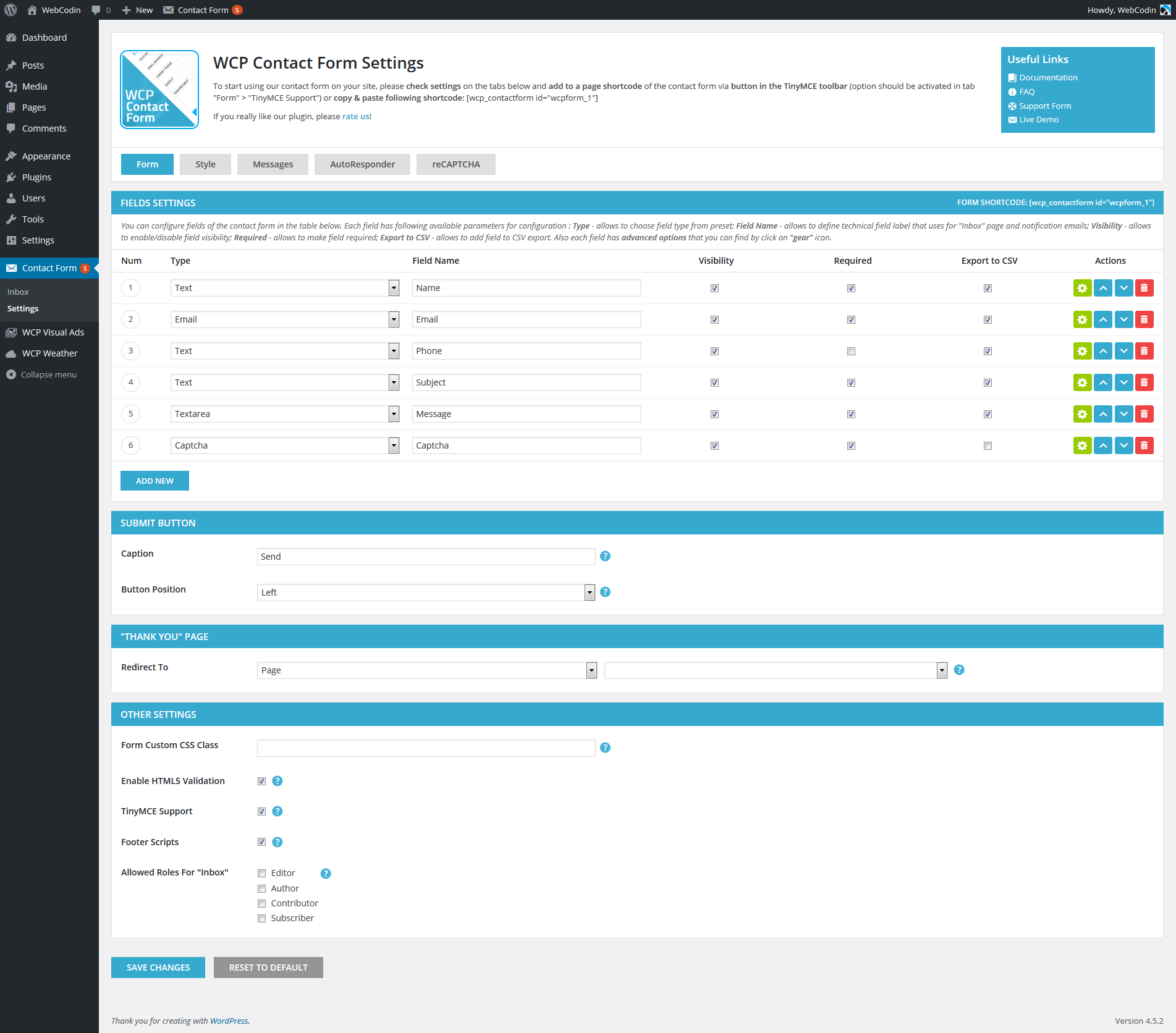Enable Required for the Phone field
The image size is (1176, 1033).
852,351
